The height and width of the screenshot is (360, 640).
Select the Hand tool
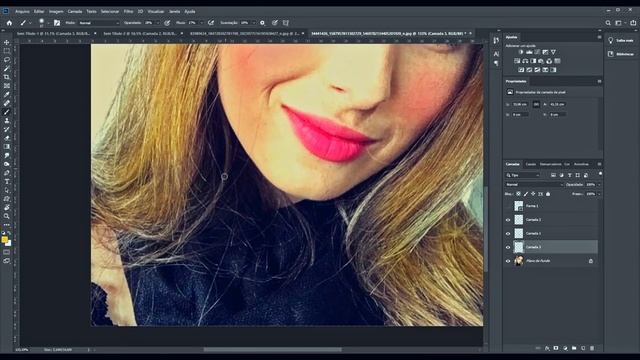(x=7, y=207)
